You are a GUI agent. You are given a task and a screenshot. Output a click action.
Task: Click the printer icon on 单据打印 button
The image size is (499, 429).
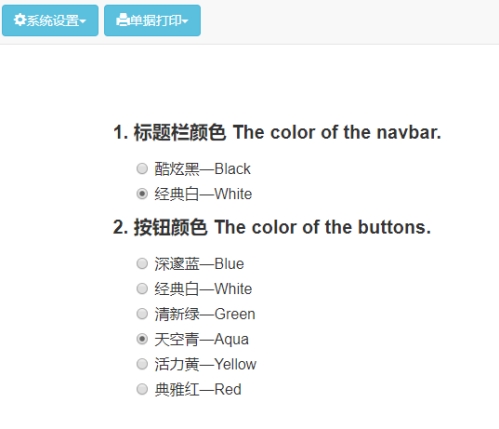123,20
